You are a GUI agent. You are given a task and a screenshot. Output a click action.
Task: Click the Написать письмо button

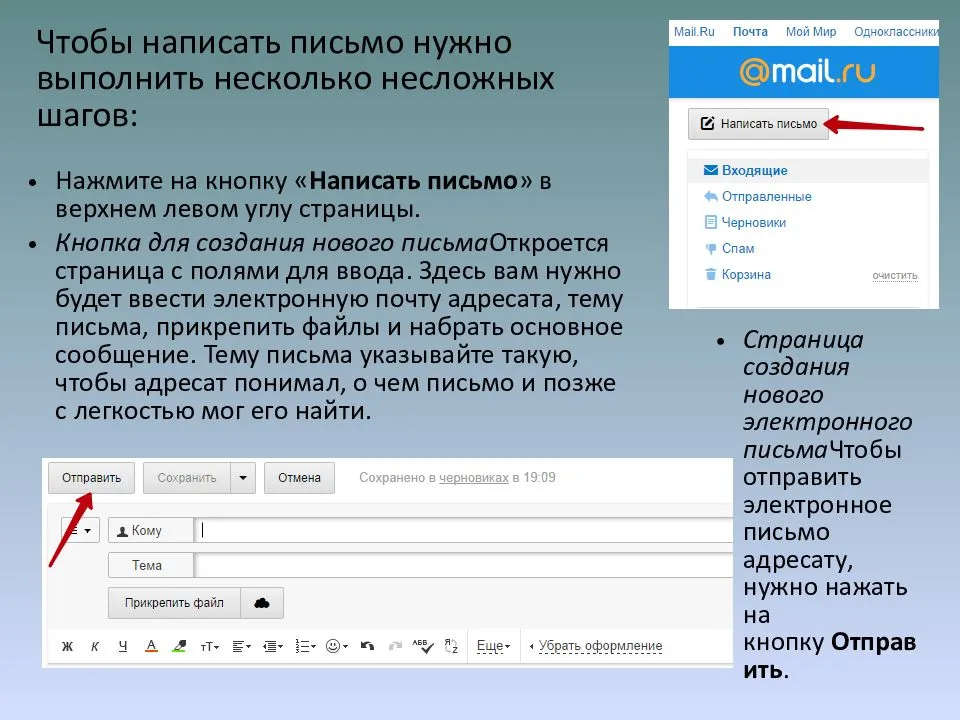[758, 124]
